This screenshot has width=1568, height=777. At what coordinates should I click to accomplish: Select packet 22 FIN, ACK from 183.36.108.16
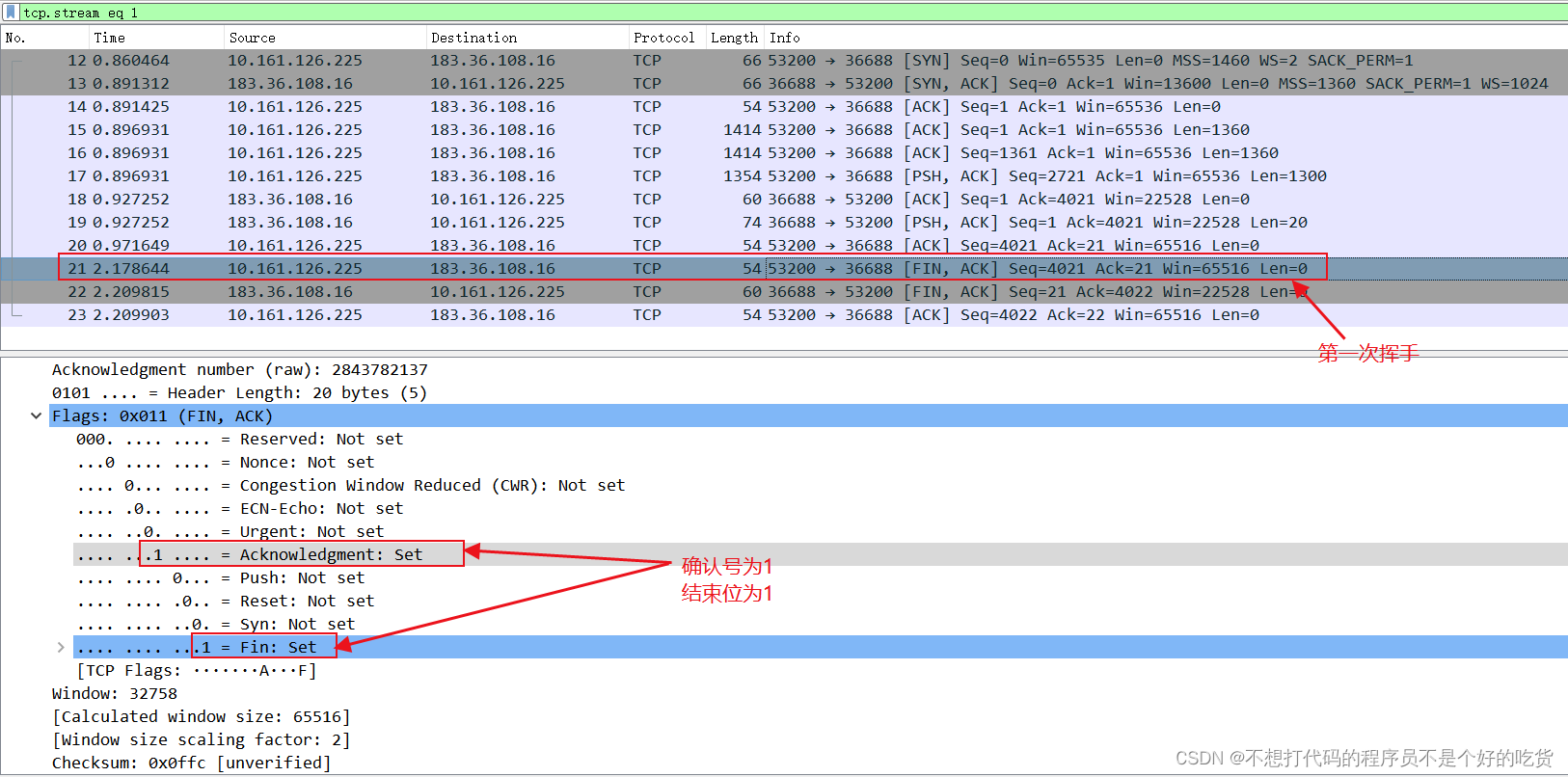[x=784, y=292]
